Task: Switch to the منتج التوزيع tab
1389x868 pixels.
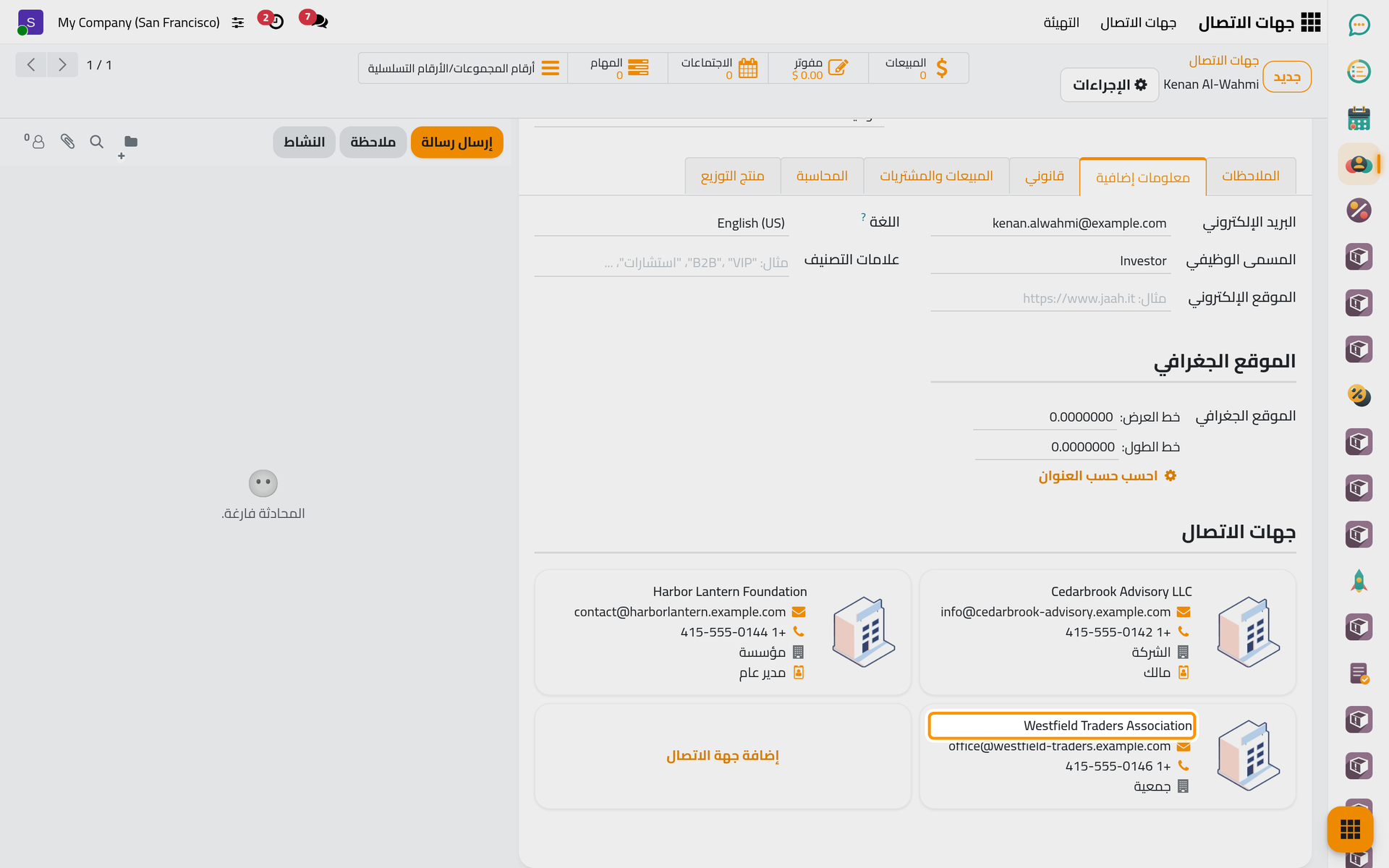Action: click(732, 176)
